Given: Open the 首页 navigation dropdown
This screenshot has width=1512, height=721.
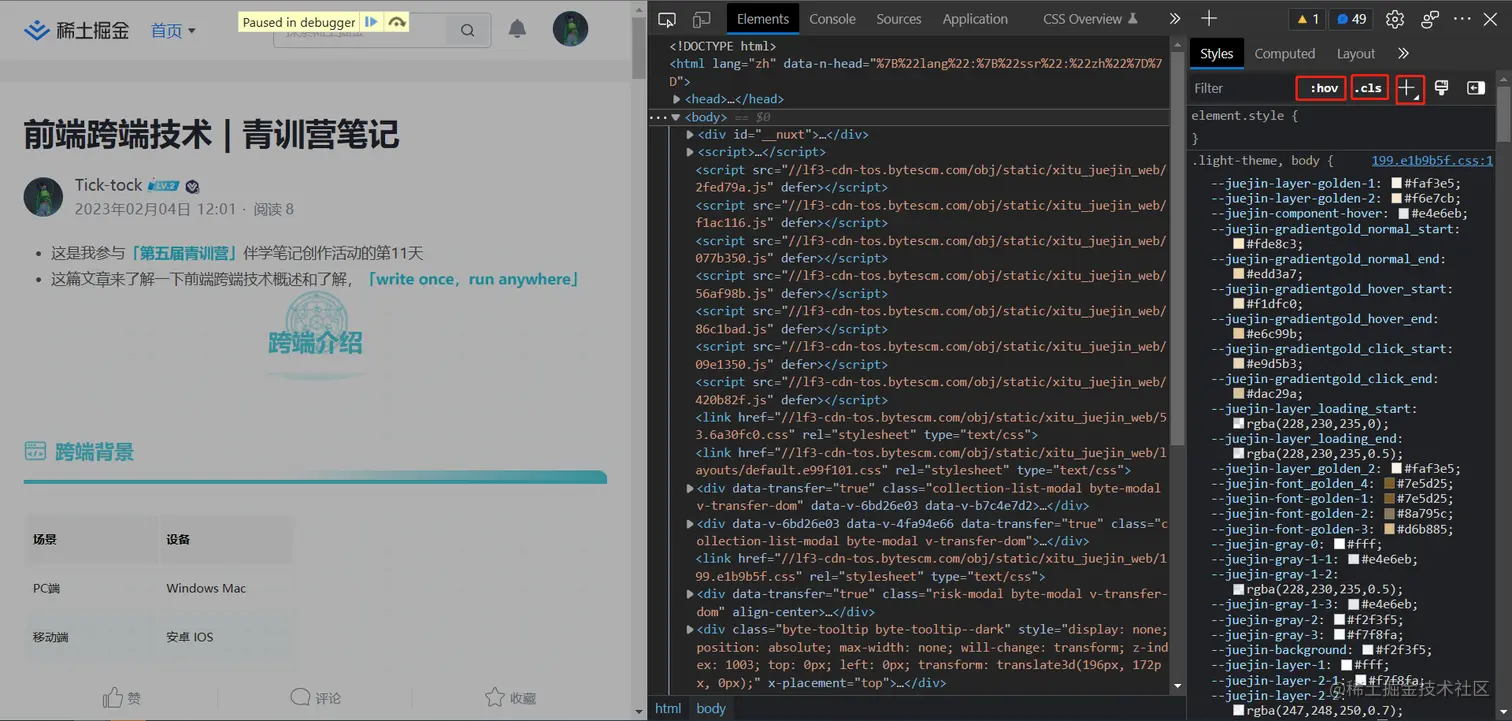Looking at the screenshot, I should point(173,31).
